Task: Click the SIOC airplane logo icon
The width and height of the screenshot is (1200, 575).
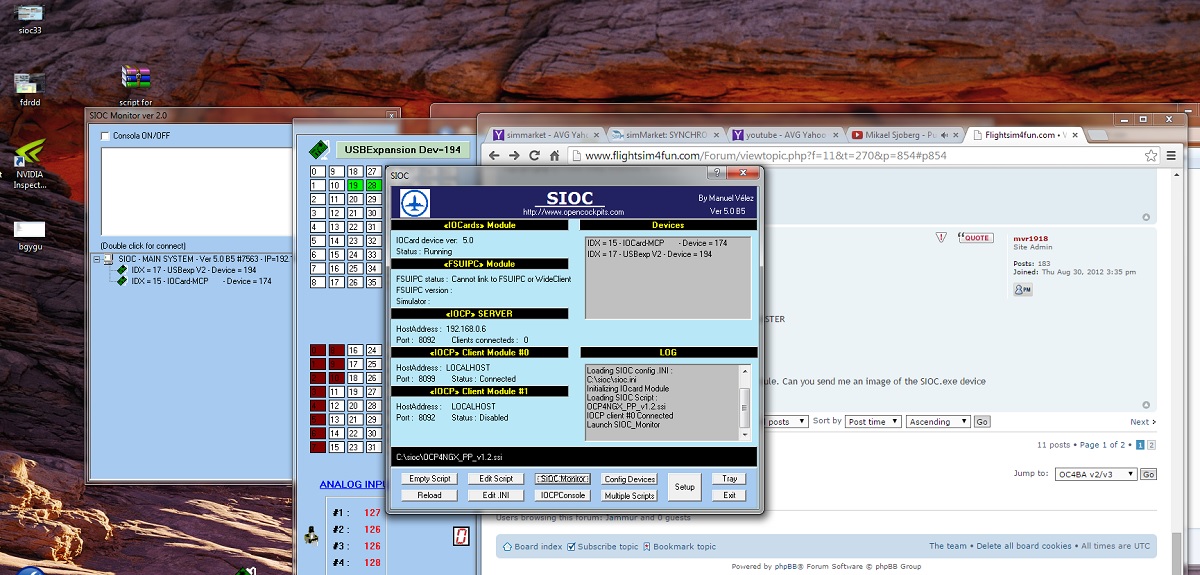Action: click(414, 203)
